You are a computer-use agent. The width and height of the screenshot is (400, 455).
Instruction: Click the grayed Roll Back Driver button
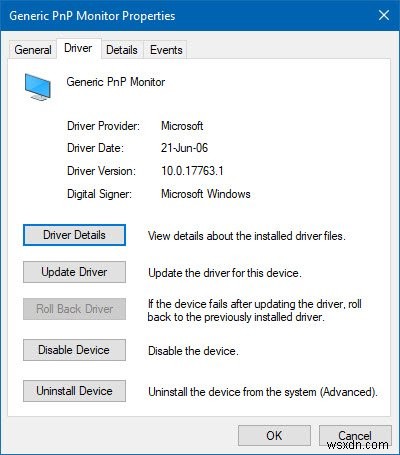74,309
